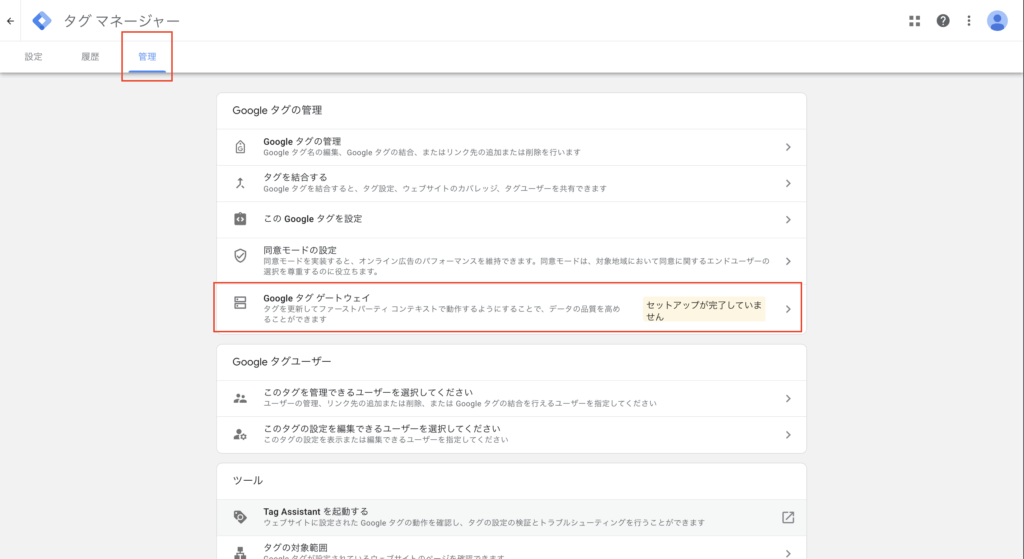Open Google タグ ゲートウェイ setup
Image resolution: width=1024 pixels, height=559 pixels.
pos(511,308)
